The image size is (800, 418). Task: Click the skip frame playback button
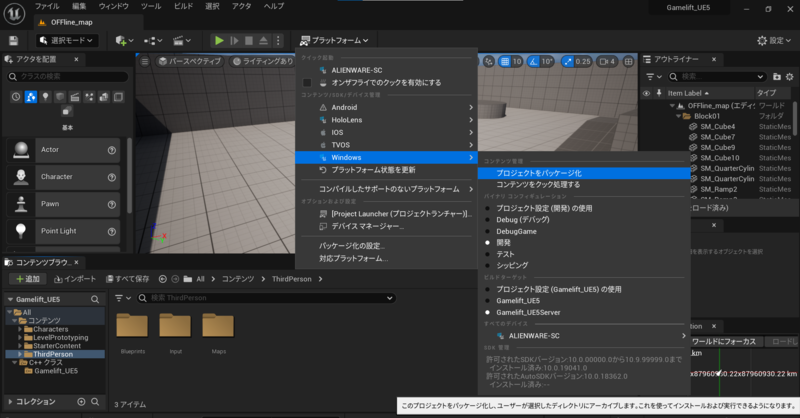pyautogui.click(x=234, y=40)
